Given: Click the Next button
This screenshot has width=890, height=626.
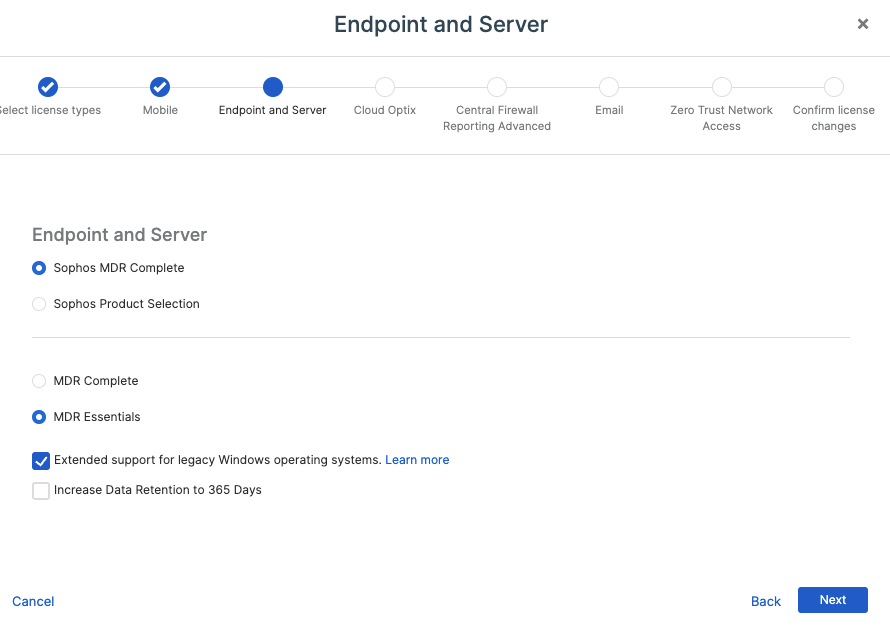Looking at the screenshot, I should tap(832, 599).
